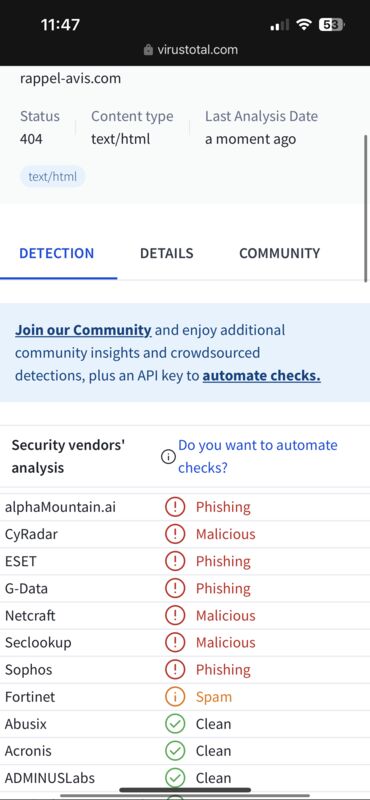Click the ESET Phishing alert icon
This screenshot has width=370, height=800.
coord(175,561)
